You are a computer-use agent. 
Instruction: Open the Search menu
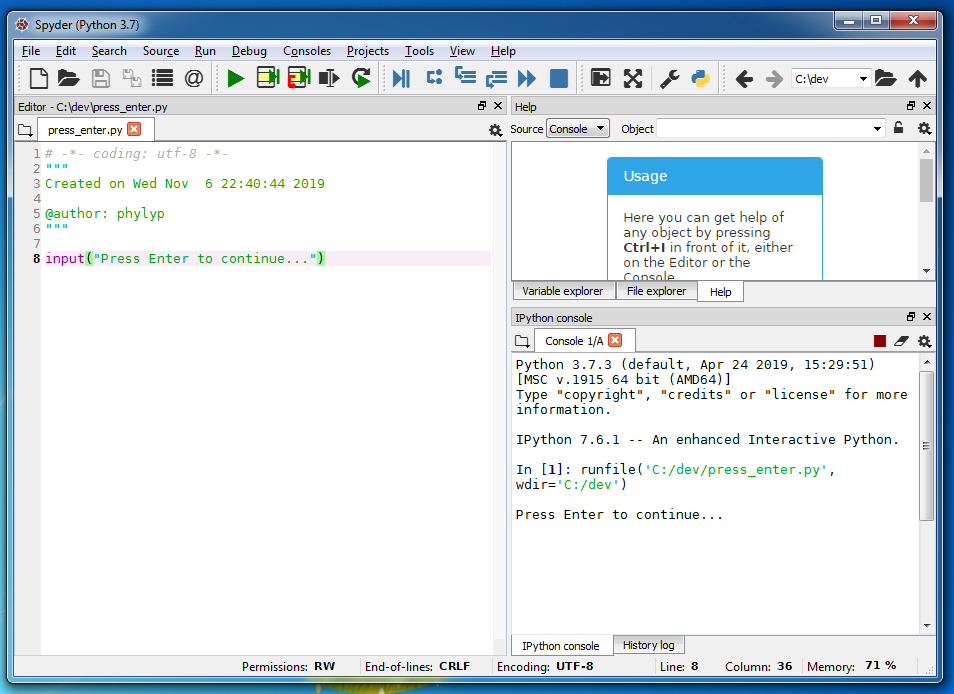(110, 51)
